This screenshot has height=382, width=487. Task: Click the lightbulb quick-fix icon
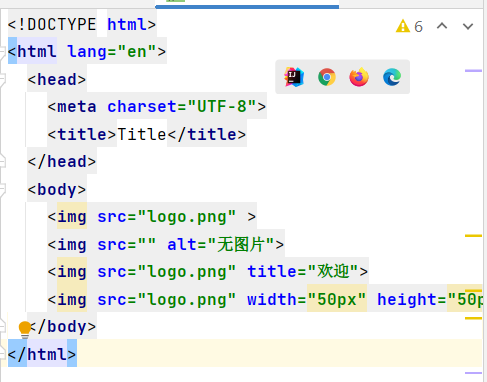coord(25,330)
